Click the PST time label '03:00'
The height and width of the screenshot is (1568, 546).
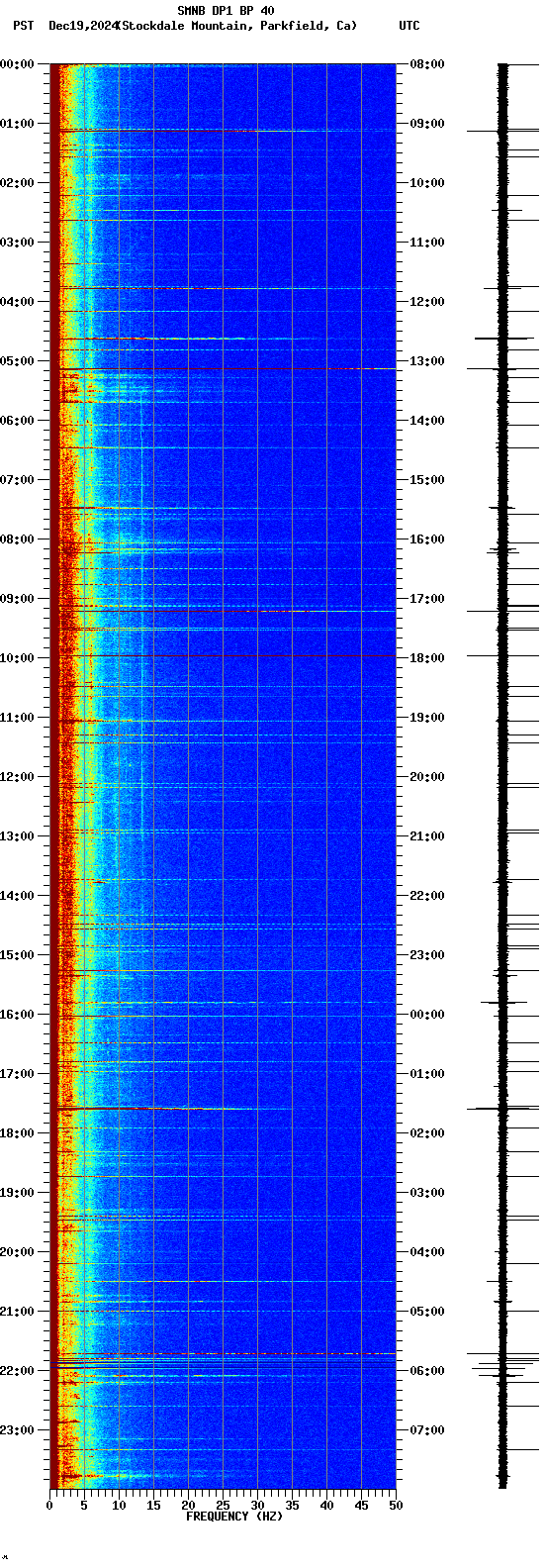tap(17, 243)
